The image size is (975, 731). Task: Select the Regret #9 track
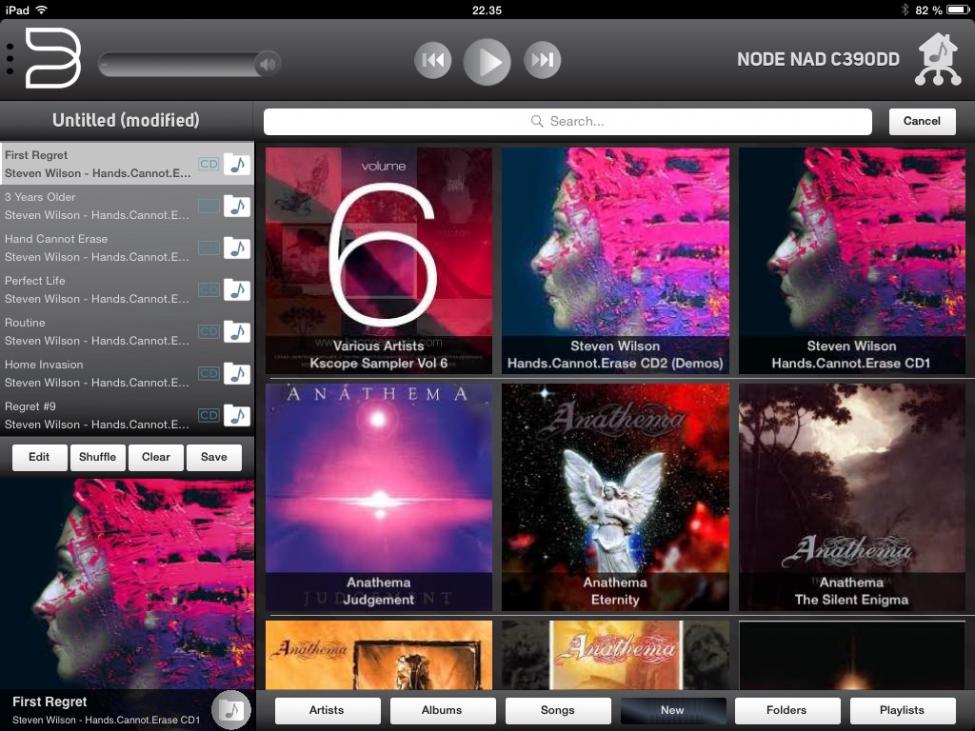[127, 415]
